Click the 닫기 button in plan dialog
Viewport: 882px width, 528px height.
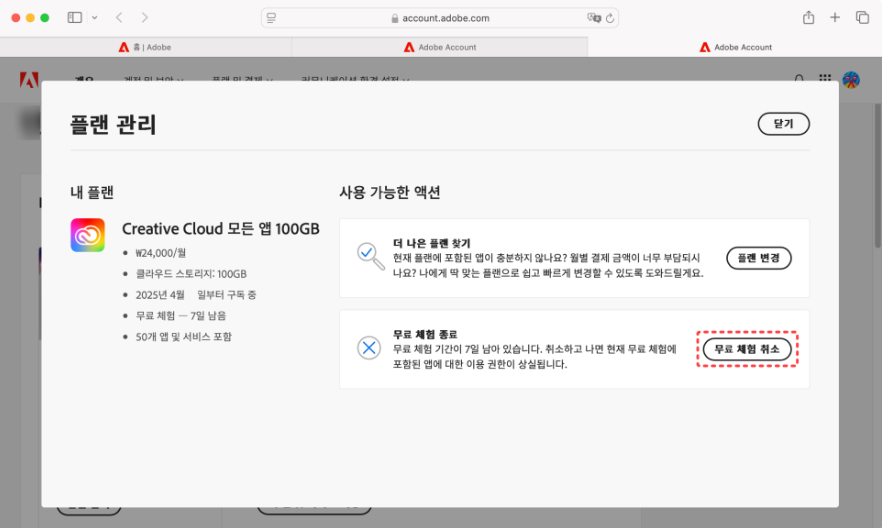tap(783, 124)
